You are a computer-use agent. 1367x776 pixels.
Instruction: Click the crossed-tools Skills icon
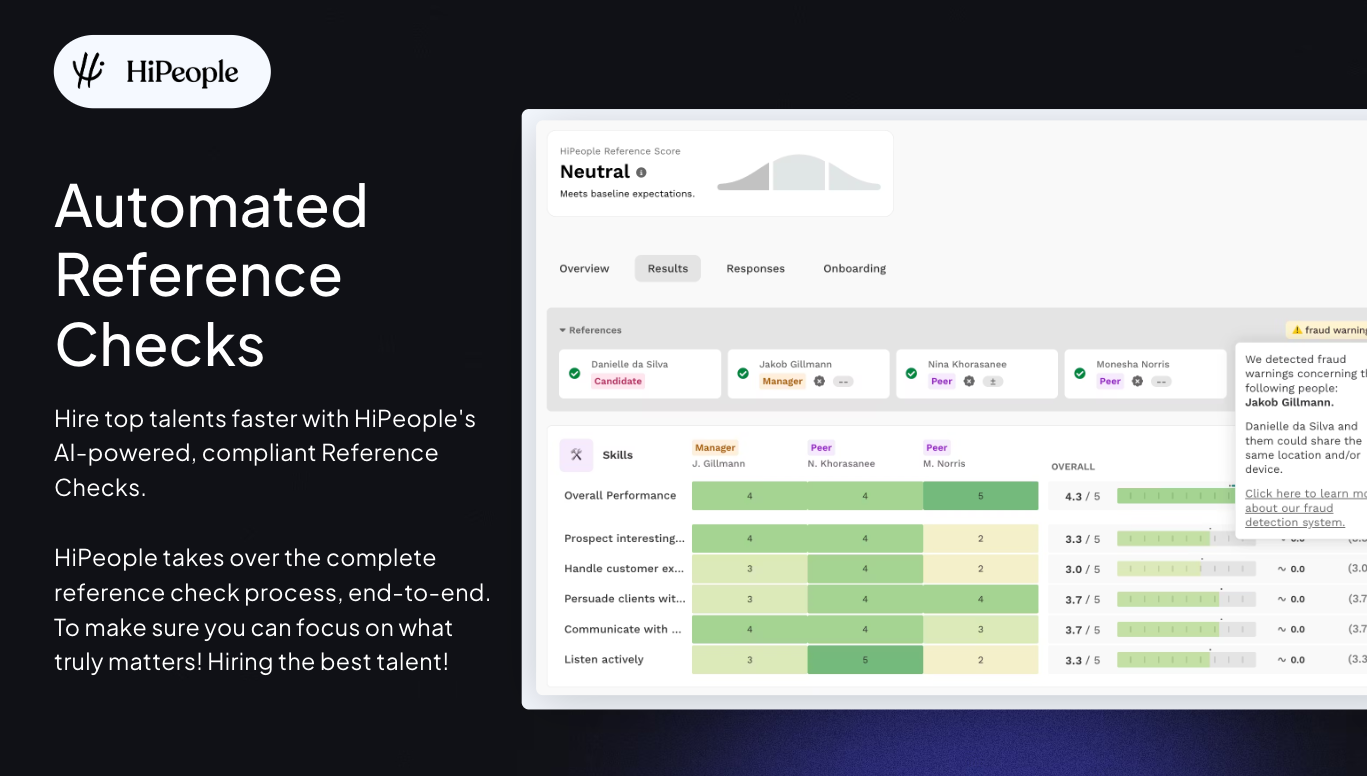point(576,454)
